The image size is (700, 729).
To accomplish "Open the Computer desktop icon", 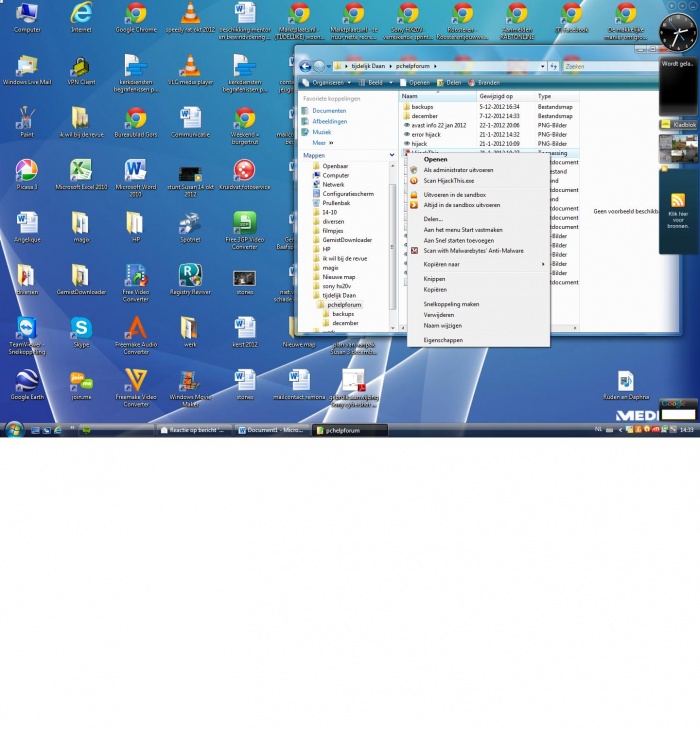I will [27, 18].
